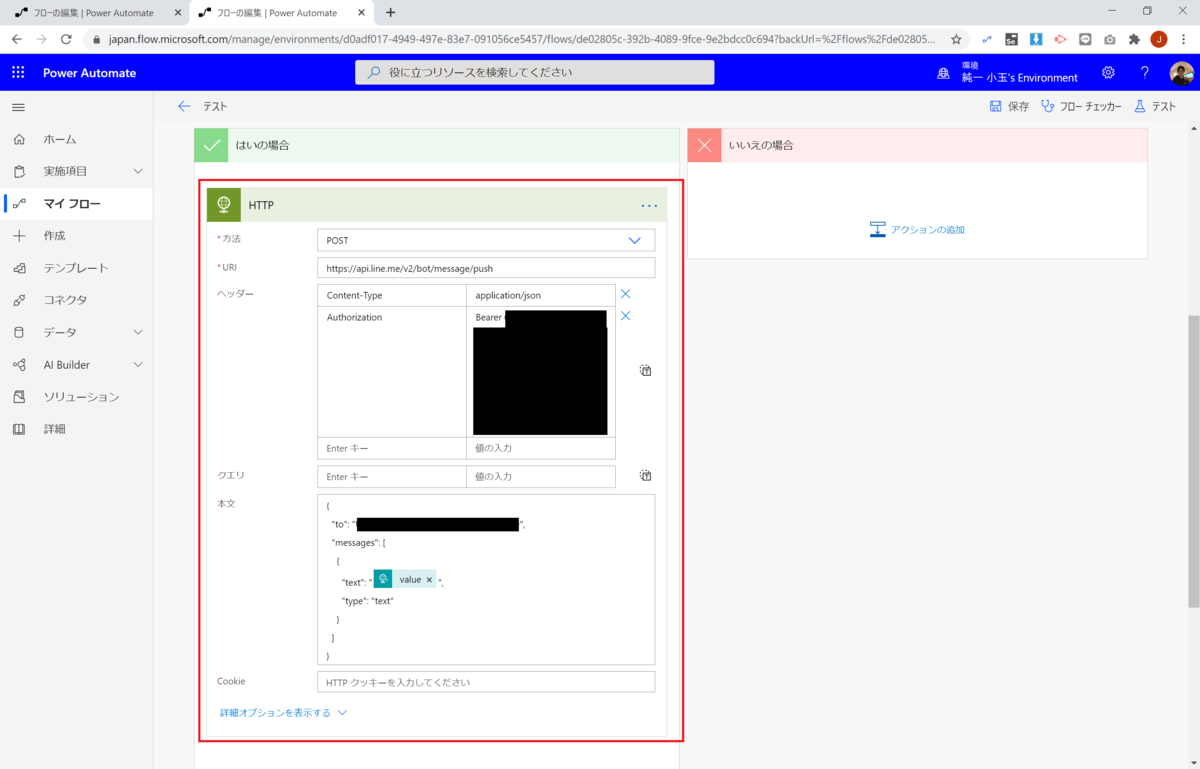Viewport: 1200px width, 769px height.
Task: Click アクションの追加 in いいえの場合
Action: [917, 229]
